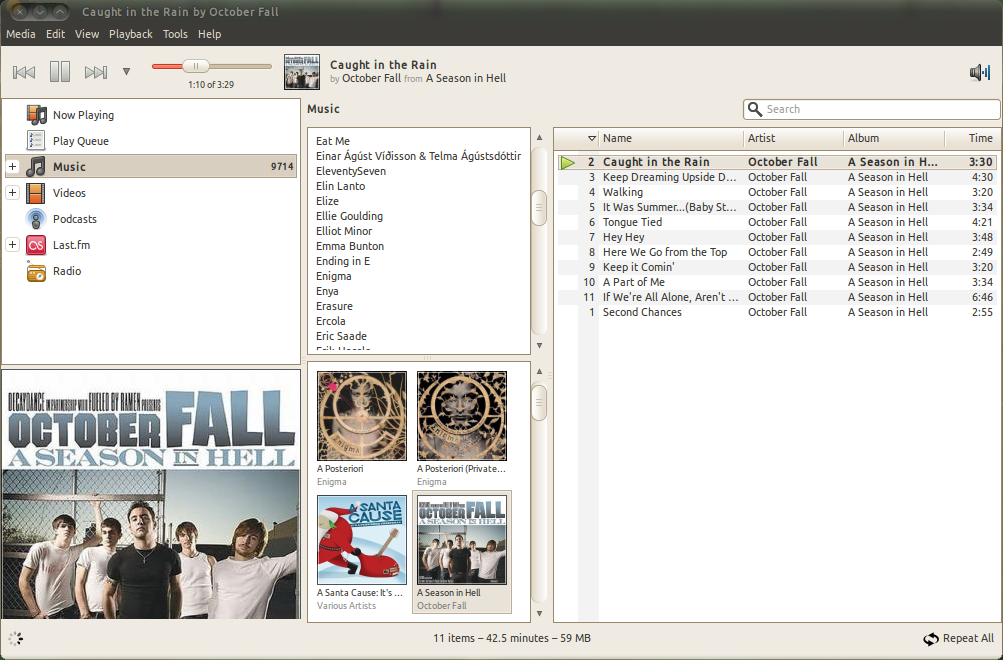Toggle the Repeat All mode

point(958,638)
